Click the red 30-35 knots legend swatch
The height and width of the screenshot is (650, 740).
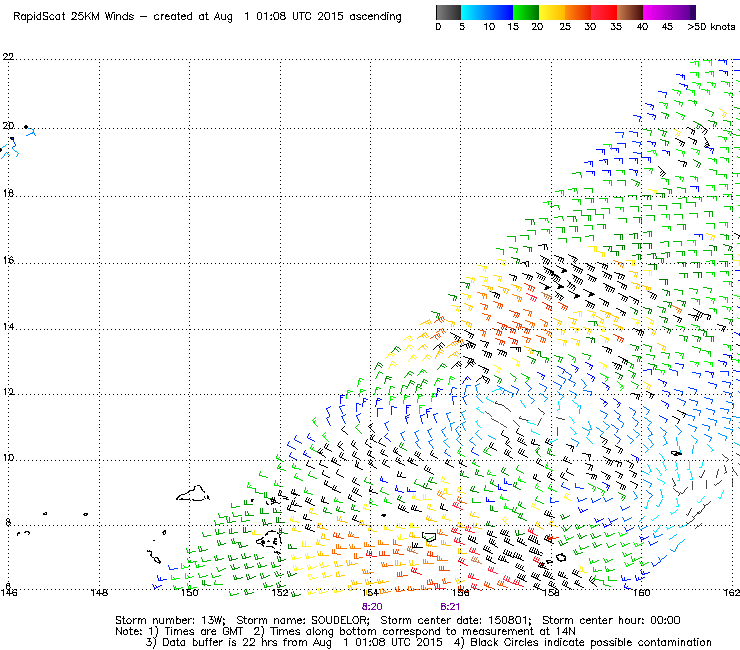click(x=604, y=12)
